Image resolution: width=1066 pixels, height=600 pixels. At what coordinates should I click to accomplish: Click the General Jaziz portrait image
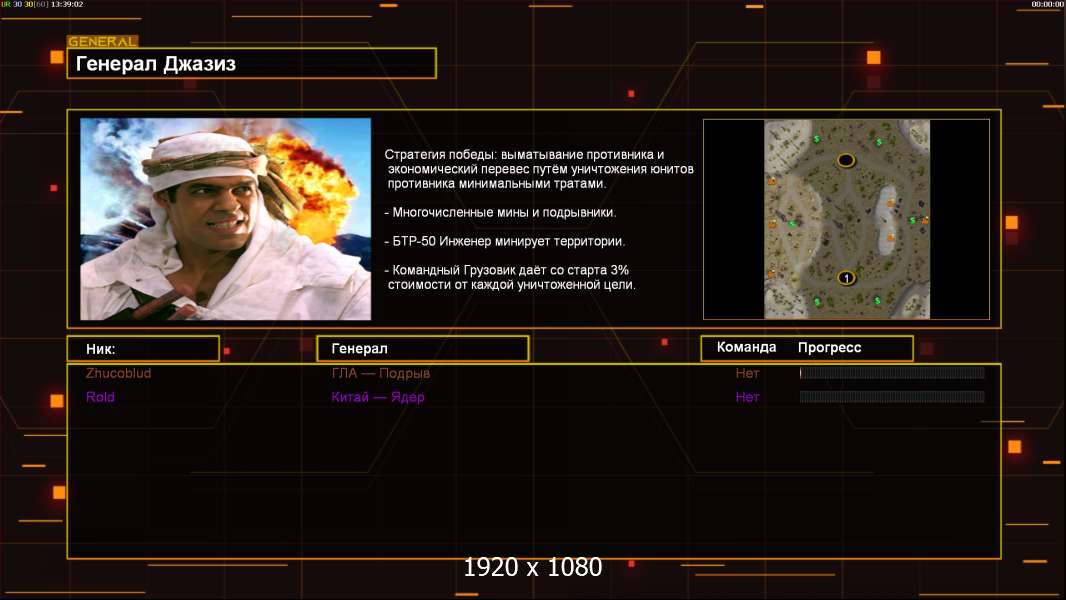pos(225,219)
